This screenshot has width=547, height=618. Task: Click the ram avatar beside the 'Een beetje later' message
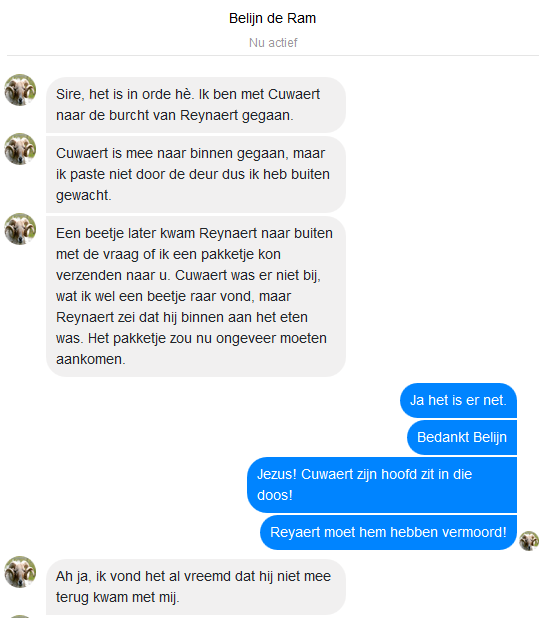(20, 229)
